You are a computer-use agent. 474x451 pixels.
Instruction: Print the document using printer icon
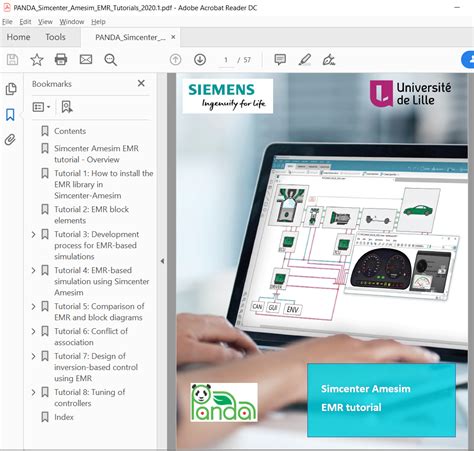[61, 60]
